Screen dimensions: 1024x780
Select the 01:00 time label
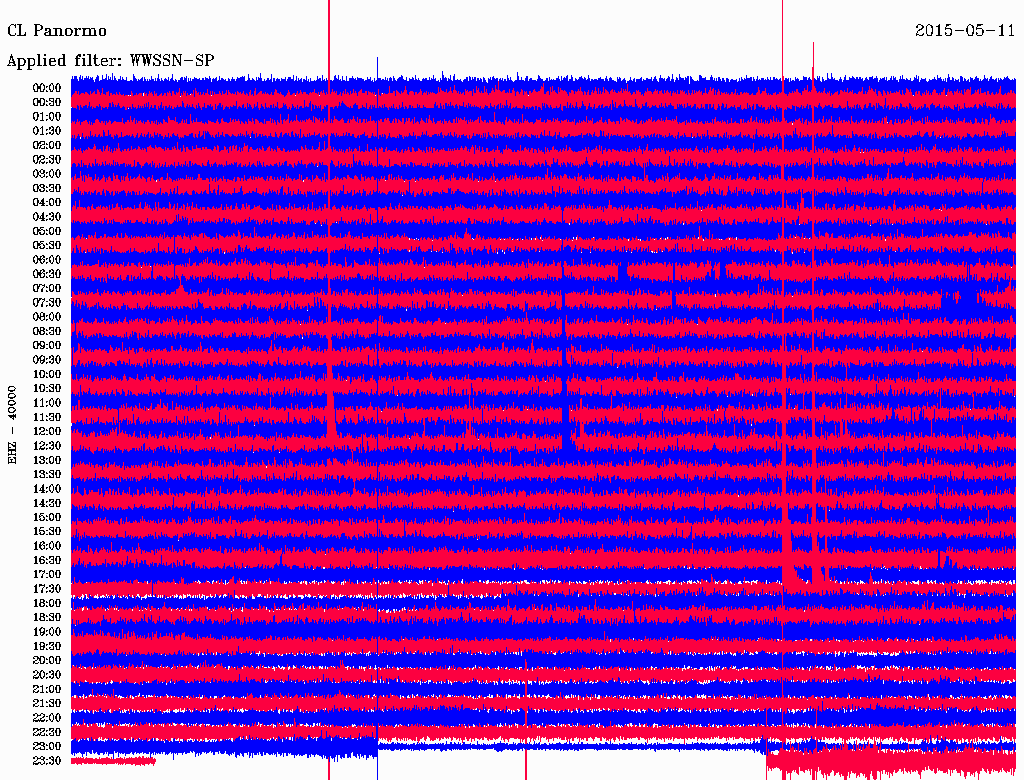pos(47,116)
